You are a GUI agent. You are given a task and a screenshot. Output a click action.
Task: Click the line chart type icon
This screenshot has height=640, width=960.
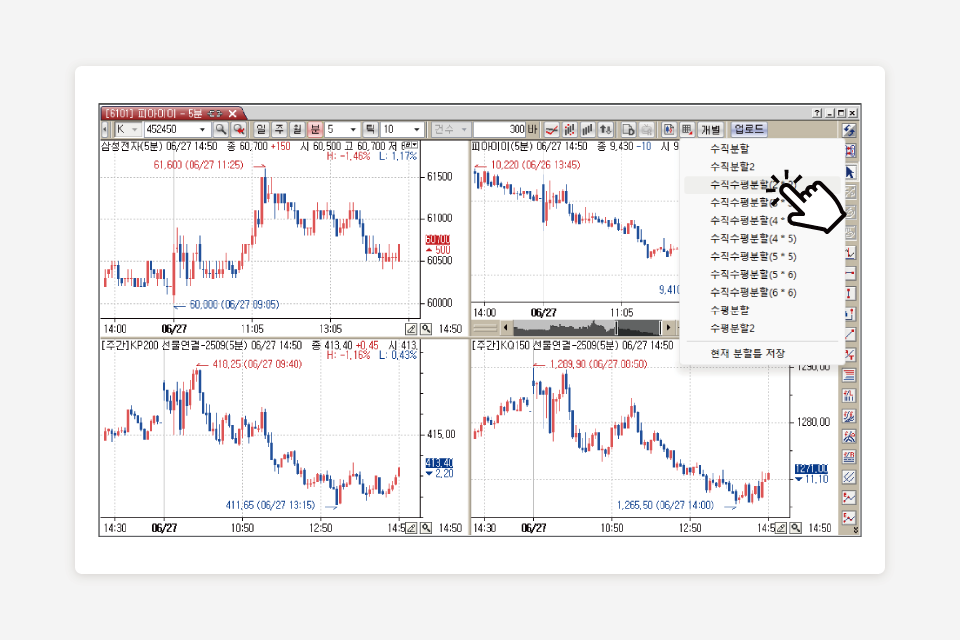pyautogui.click(x=551, y=130)
